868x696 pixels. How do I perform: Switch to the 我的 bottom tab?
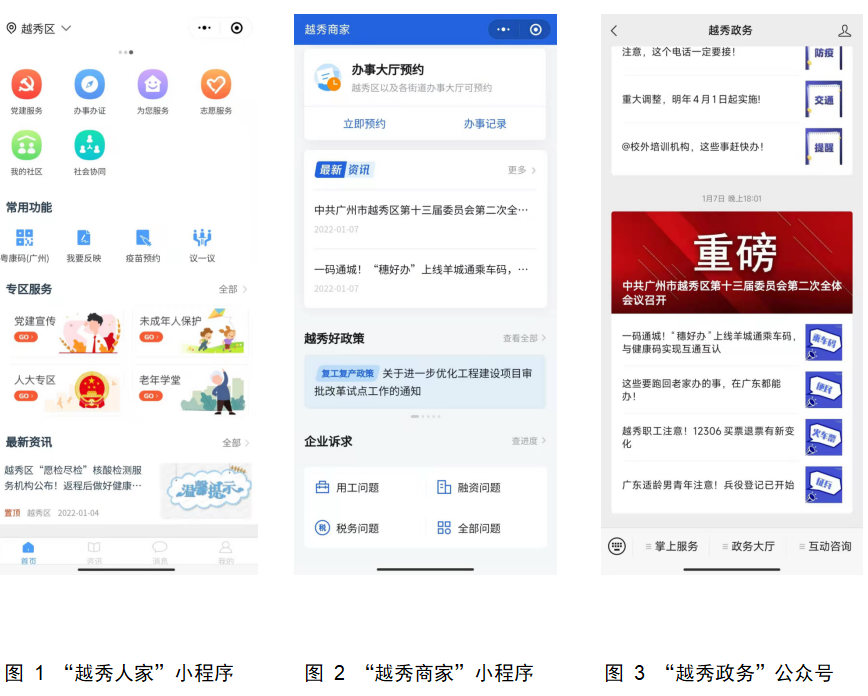pyautogui.click(x=226, y=552)
